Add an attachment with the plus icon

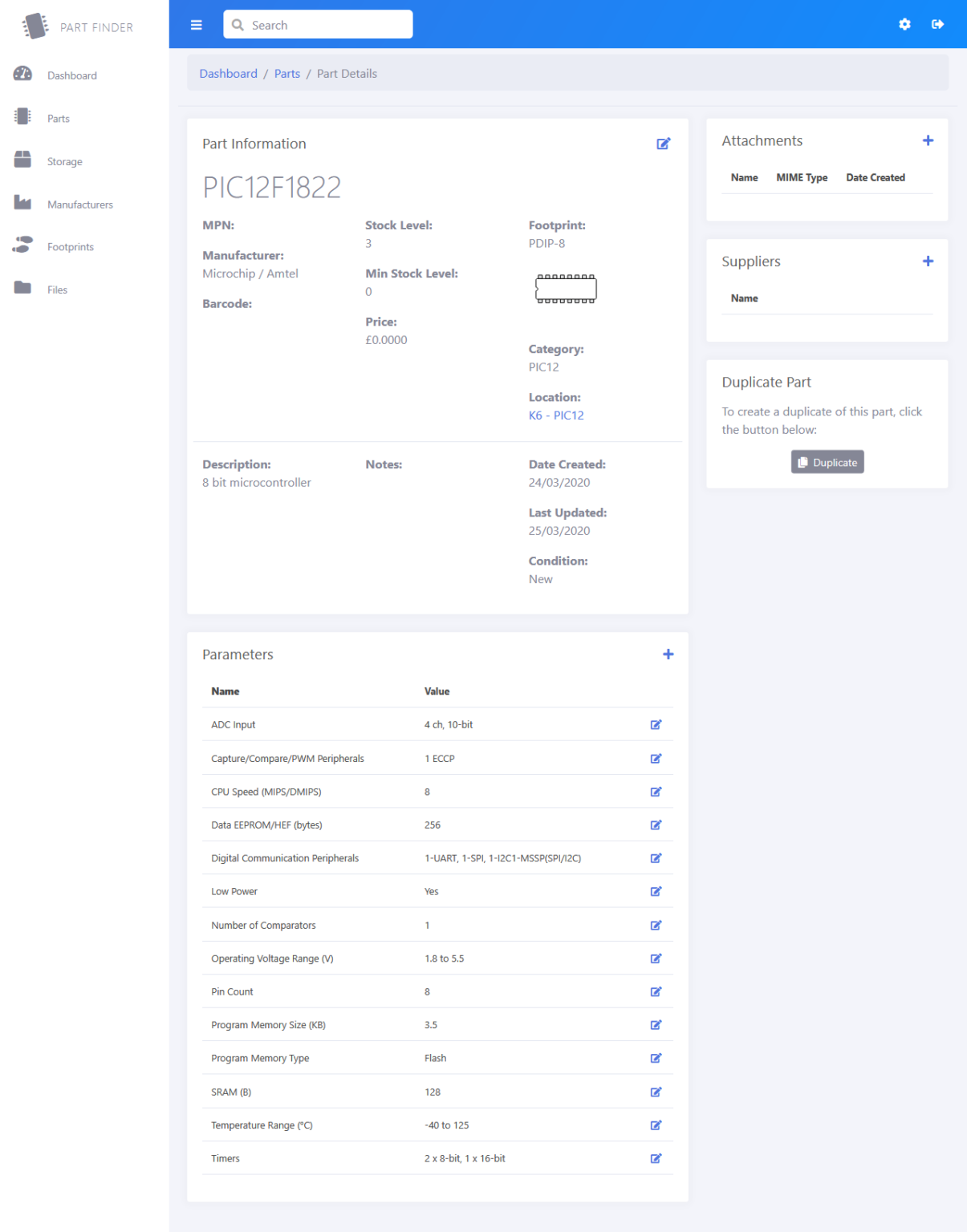tap(928, 140)
